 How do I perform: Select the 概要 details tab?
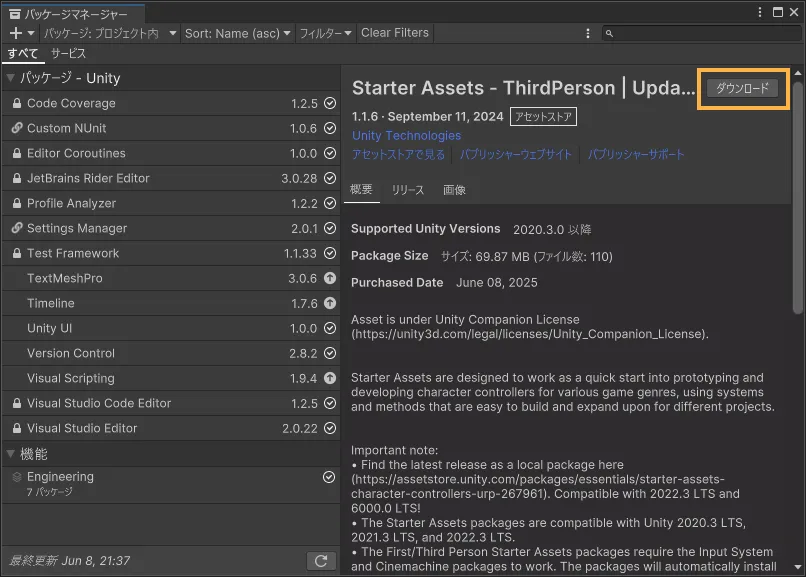[361, 190]
